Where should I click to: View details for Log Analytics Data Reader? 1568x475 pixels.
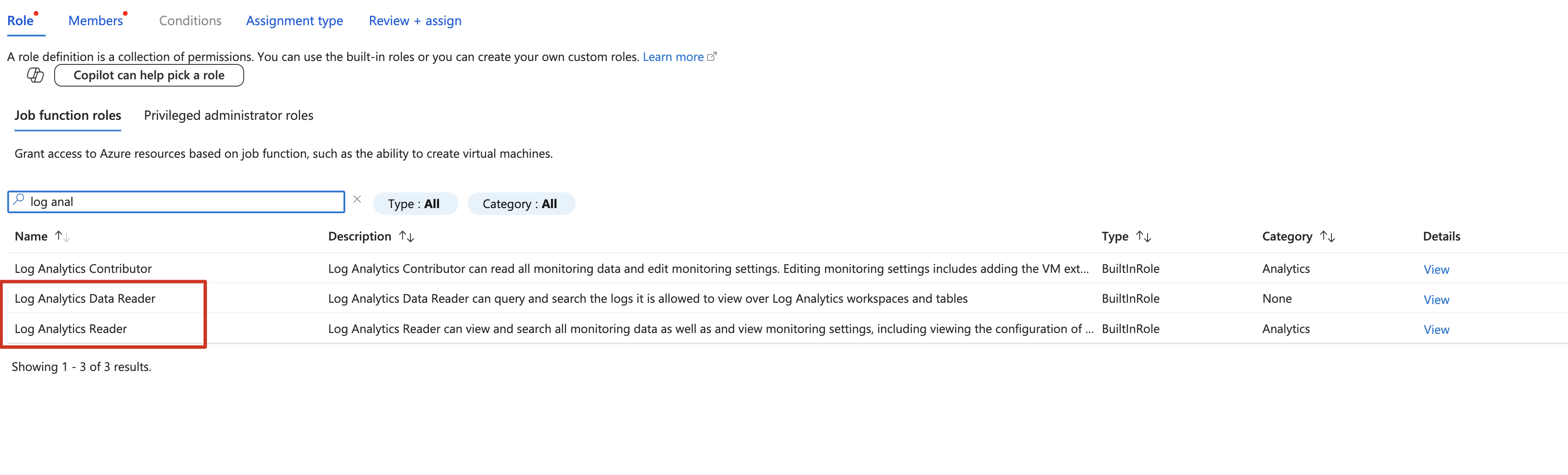coord(1436,299)
